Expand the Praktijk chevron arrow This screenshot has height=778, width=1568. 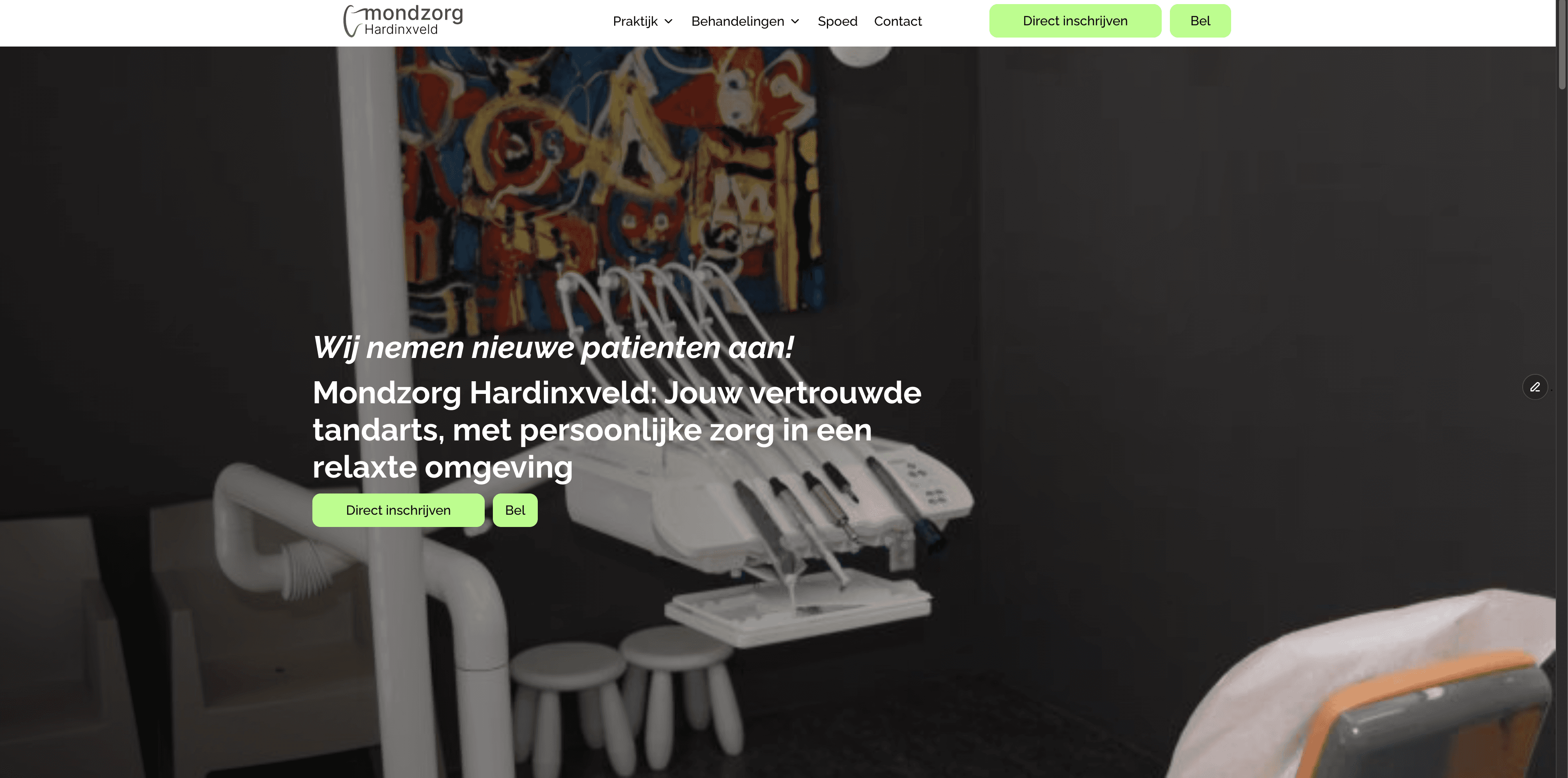(x=668, y=21)
